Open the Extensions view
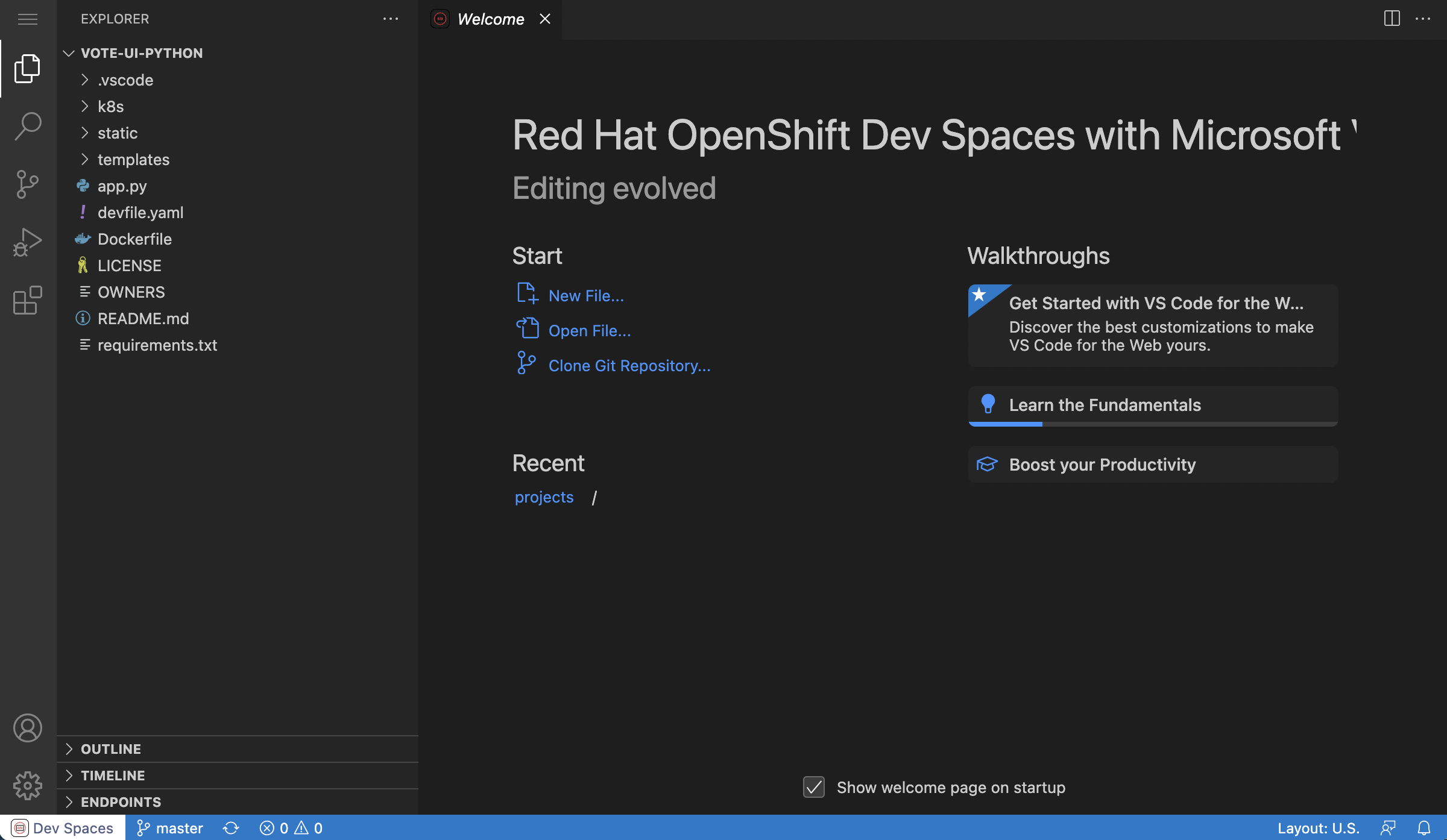1447x840 pixels. (28, 299)
